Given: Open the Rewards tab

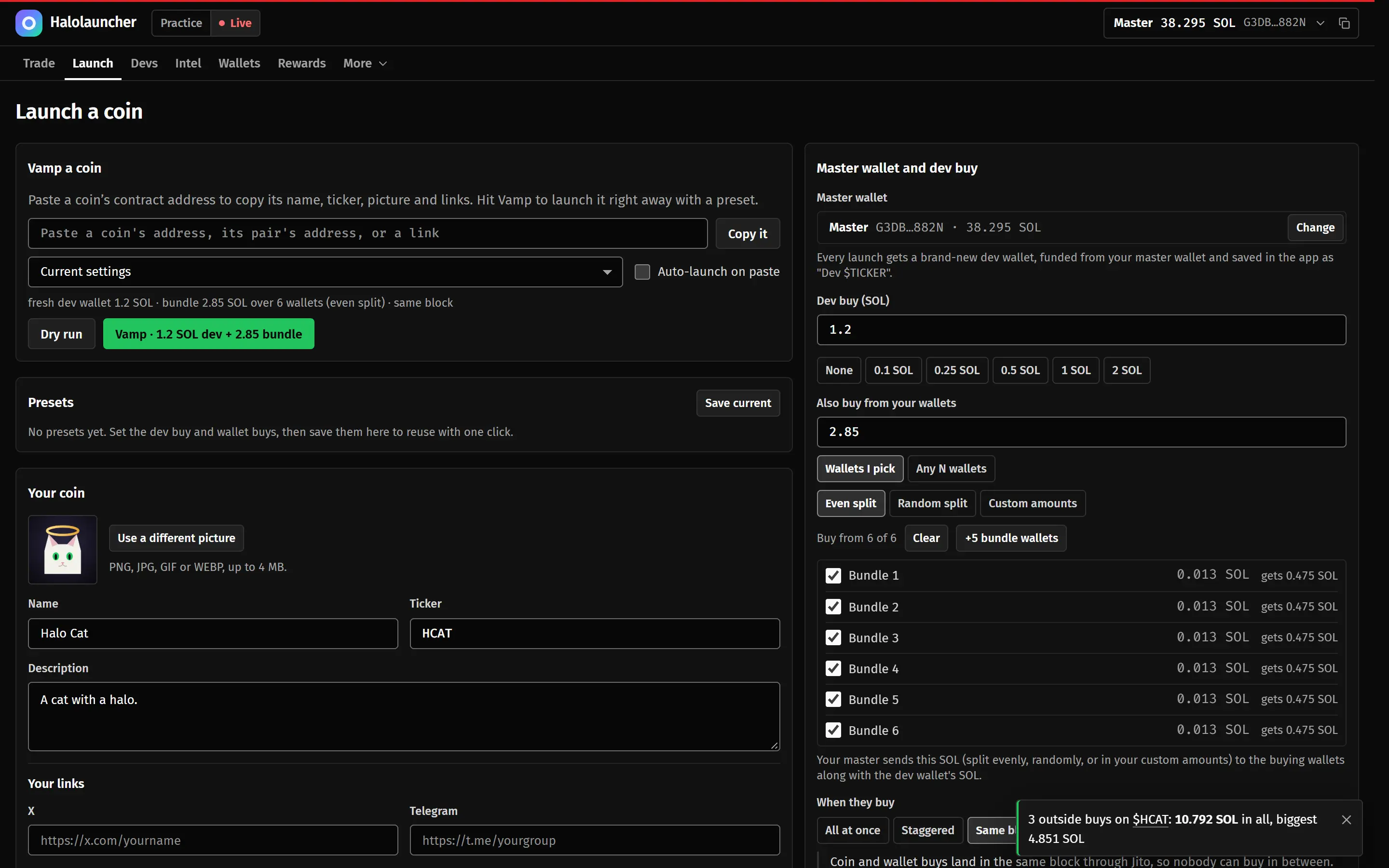Looking at the screenshot, I should [x=302, y=63].
